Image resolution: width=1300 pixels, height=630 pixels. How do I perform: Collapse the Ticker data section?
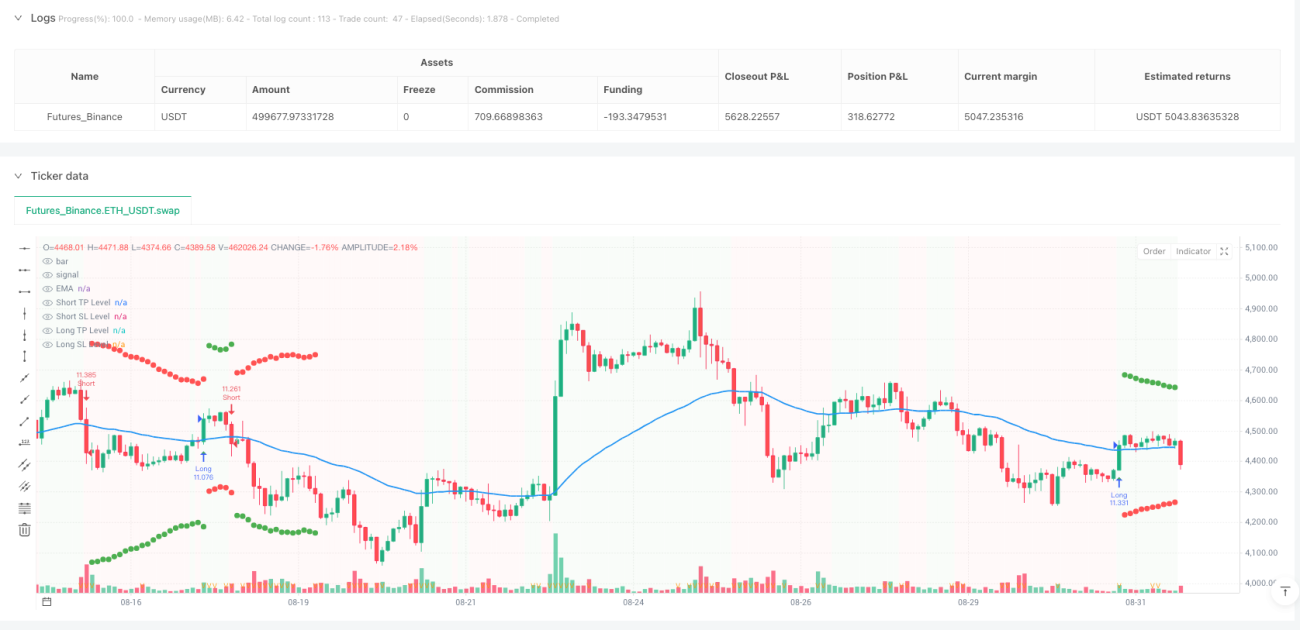17,176
